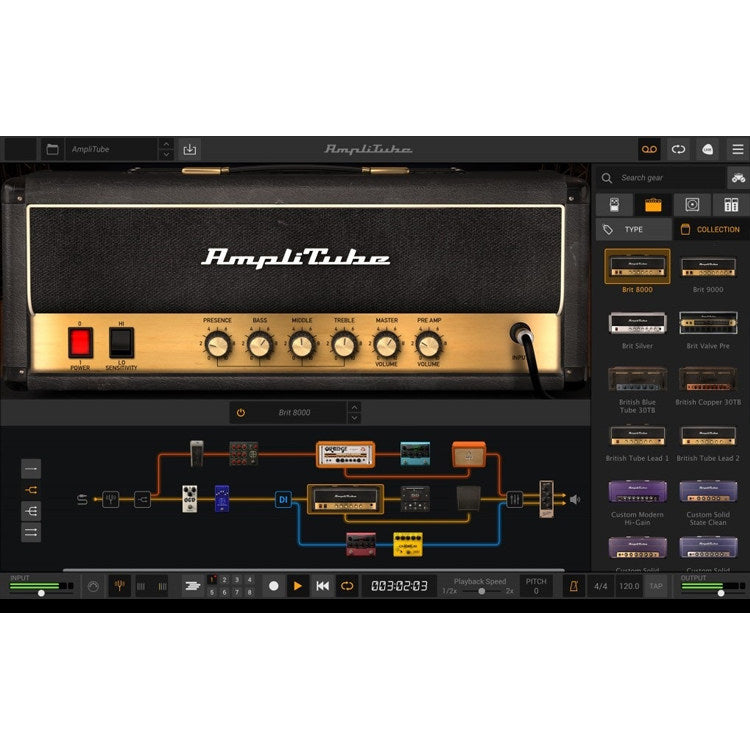Select the white OCD pedal in chain
Screen dimensions: 750x750
190,498
